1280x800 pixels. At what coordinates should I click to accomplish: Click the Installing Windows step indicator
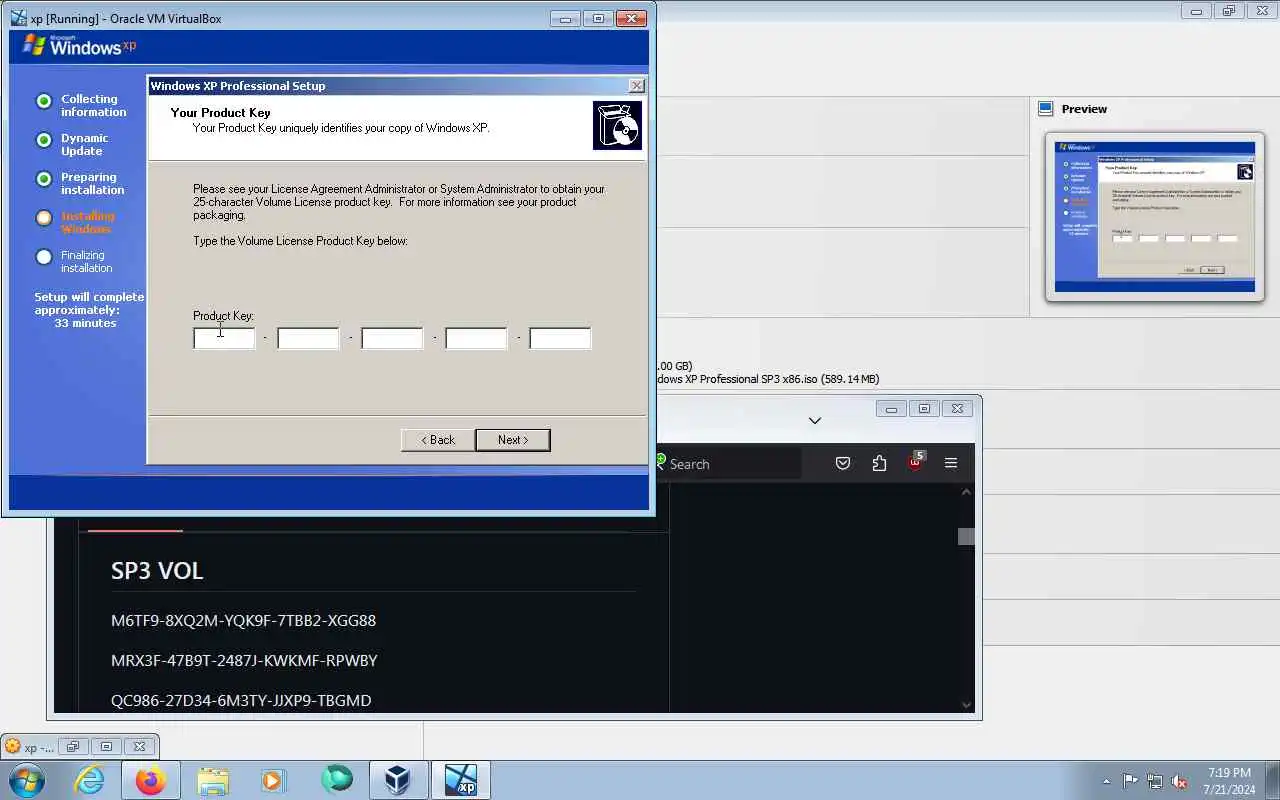point(44,218)
